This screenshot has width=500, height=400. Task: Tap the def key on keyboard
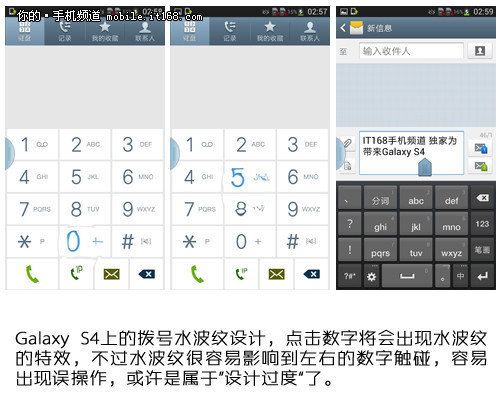(451, 198)
